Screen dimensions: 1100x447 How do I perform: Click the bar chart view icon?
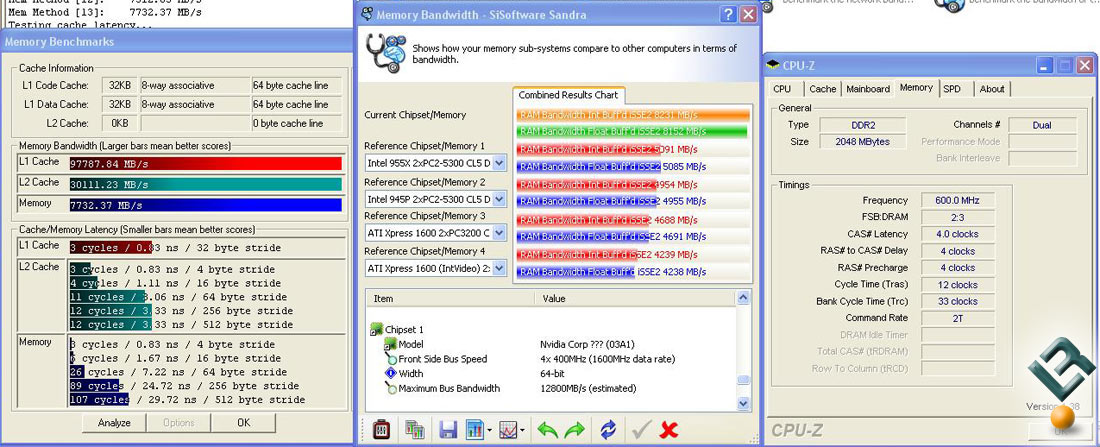point(475,429)
